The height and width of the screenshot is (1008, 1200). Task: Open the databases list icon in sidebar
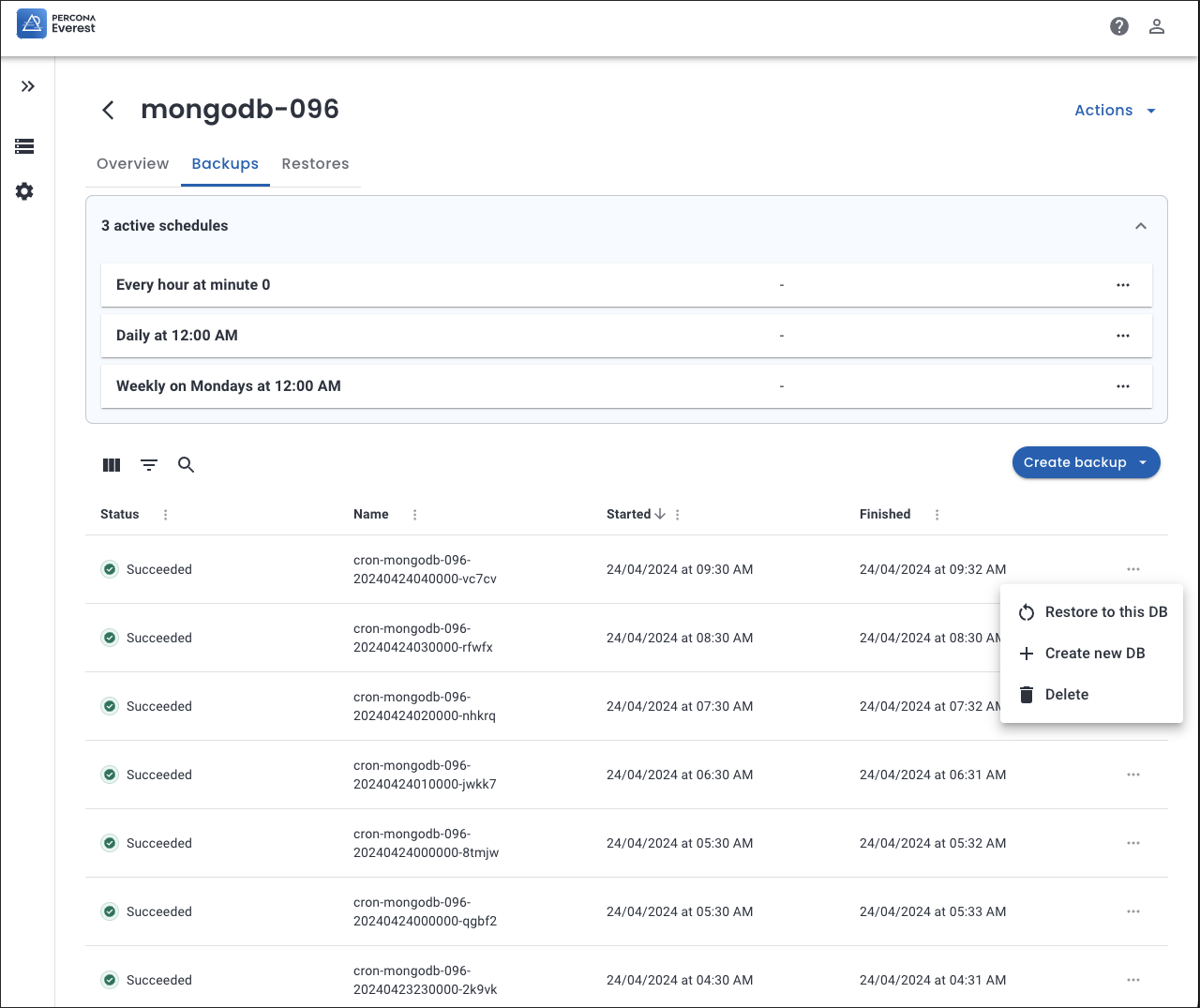(25, 146)
